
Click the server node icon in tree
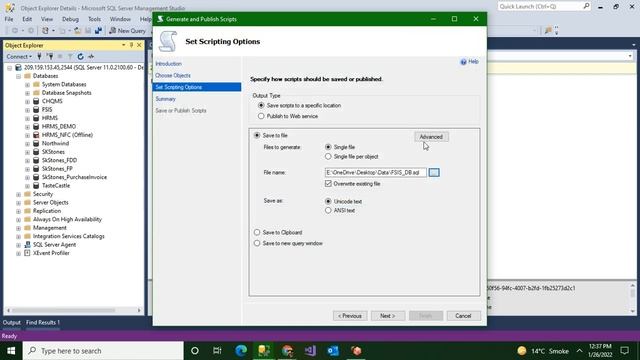point(18,67)
